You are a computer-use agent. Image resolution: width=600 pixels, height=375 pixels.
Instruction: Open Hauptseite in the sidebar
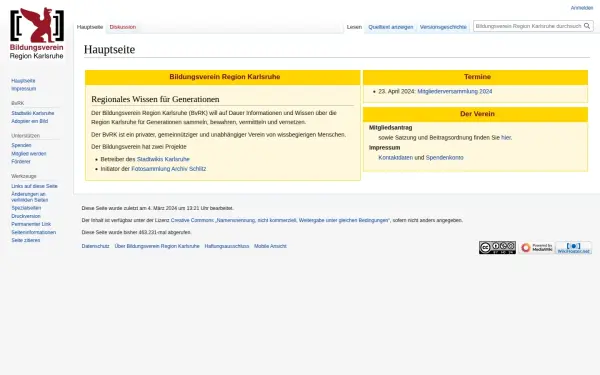(x=23, y=81)
